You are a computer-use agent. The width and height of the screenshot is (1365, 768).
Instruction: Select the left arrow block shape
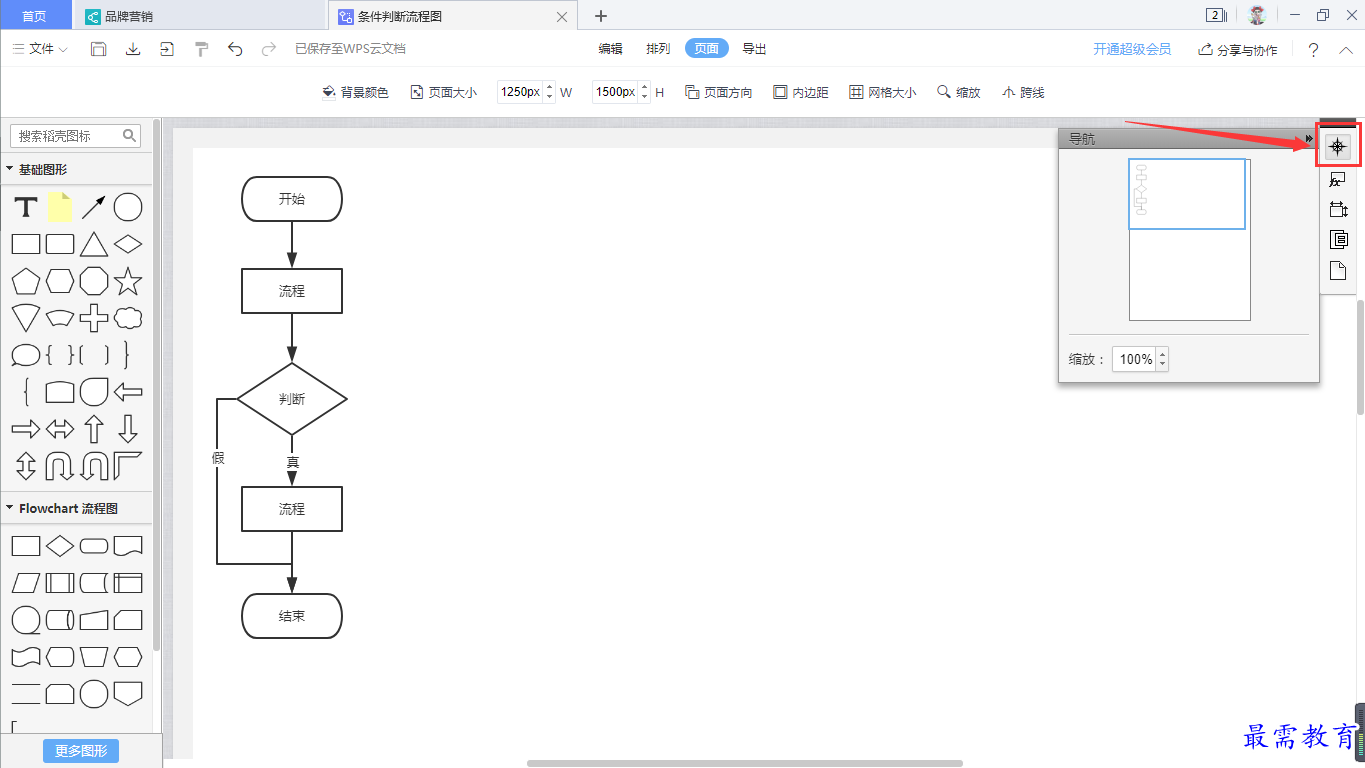[x=128, y=392]
